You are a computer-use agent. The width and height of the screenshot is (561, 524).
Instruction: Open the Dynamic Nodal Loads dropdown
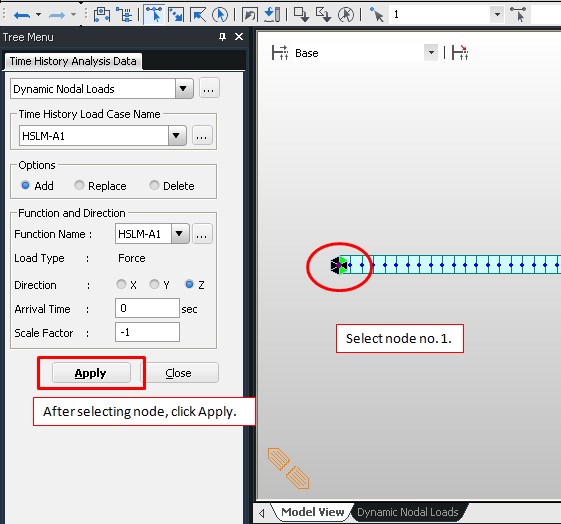[x=183, y=88]
